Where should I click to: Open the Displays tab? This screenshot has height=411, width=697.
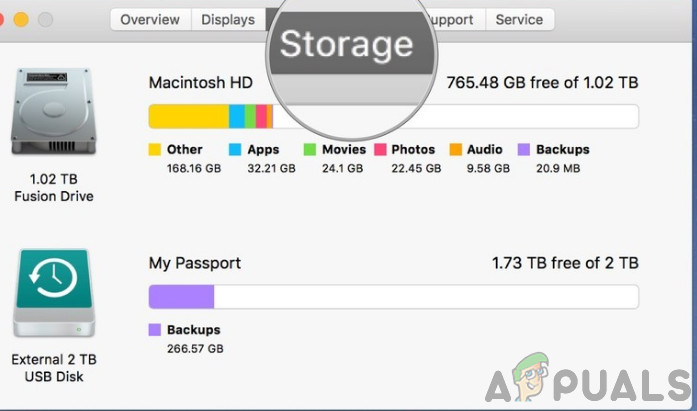tap(228, 20)
